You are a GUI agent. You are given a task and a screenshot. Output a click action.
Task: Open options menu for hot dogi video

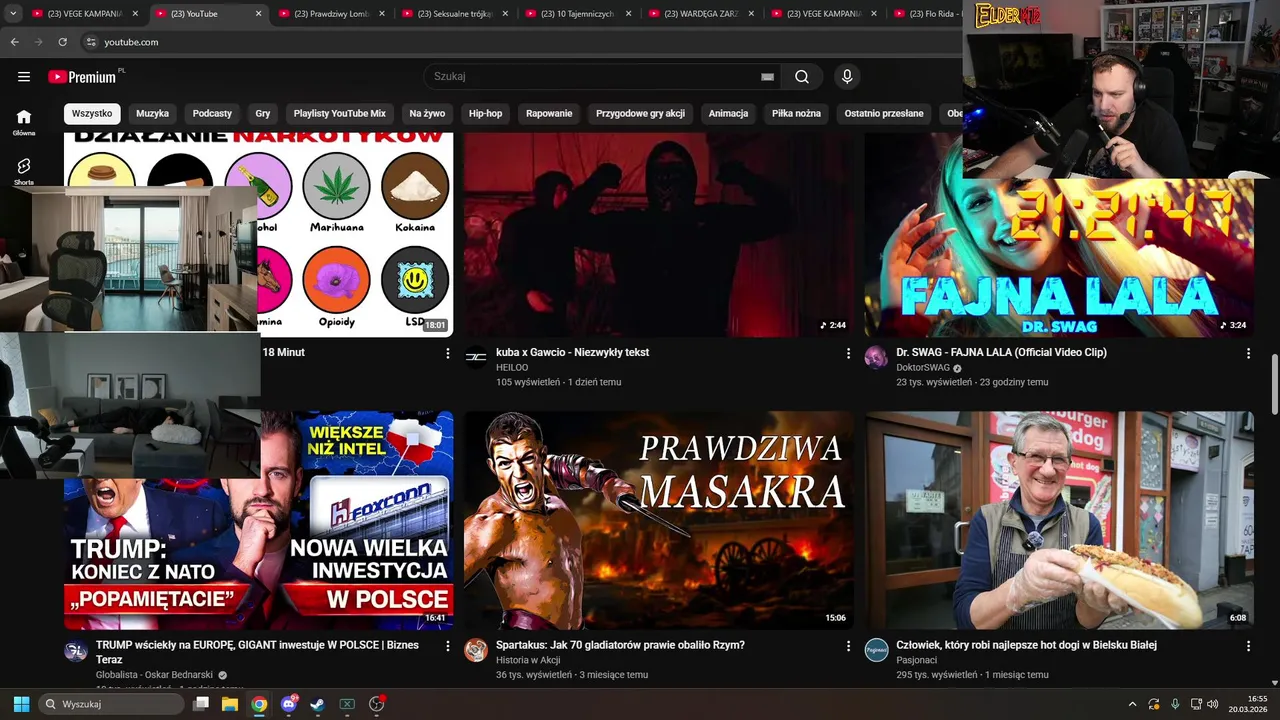(1248, 646)
